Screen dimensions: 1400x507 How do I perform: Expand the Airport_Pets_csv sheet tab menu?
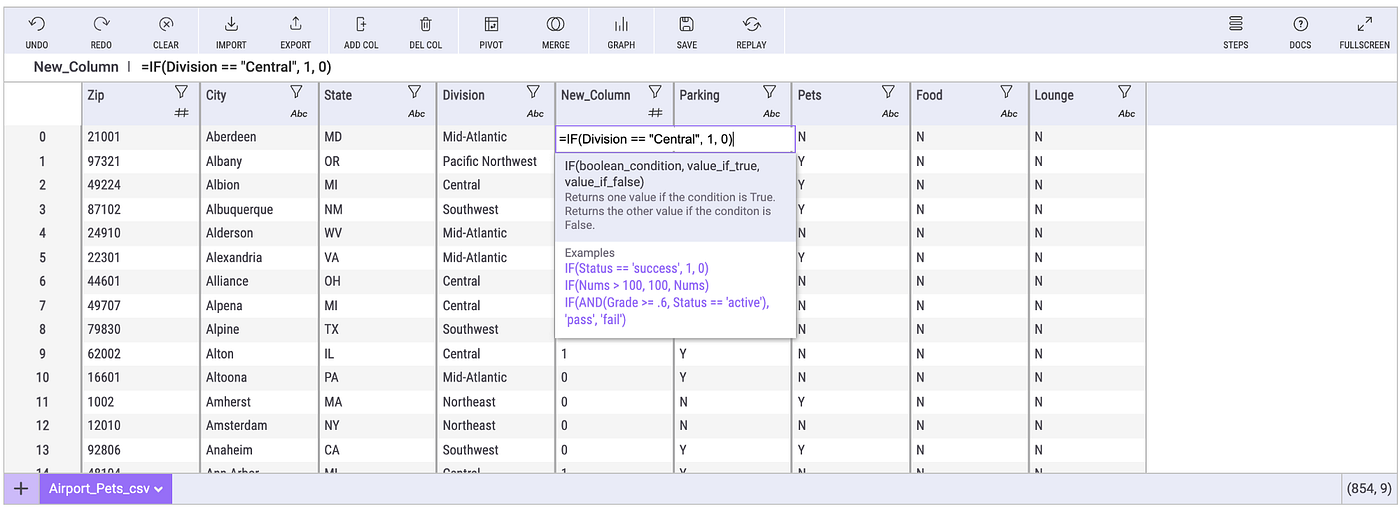click(158, 489)
